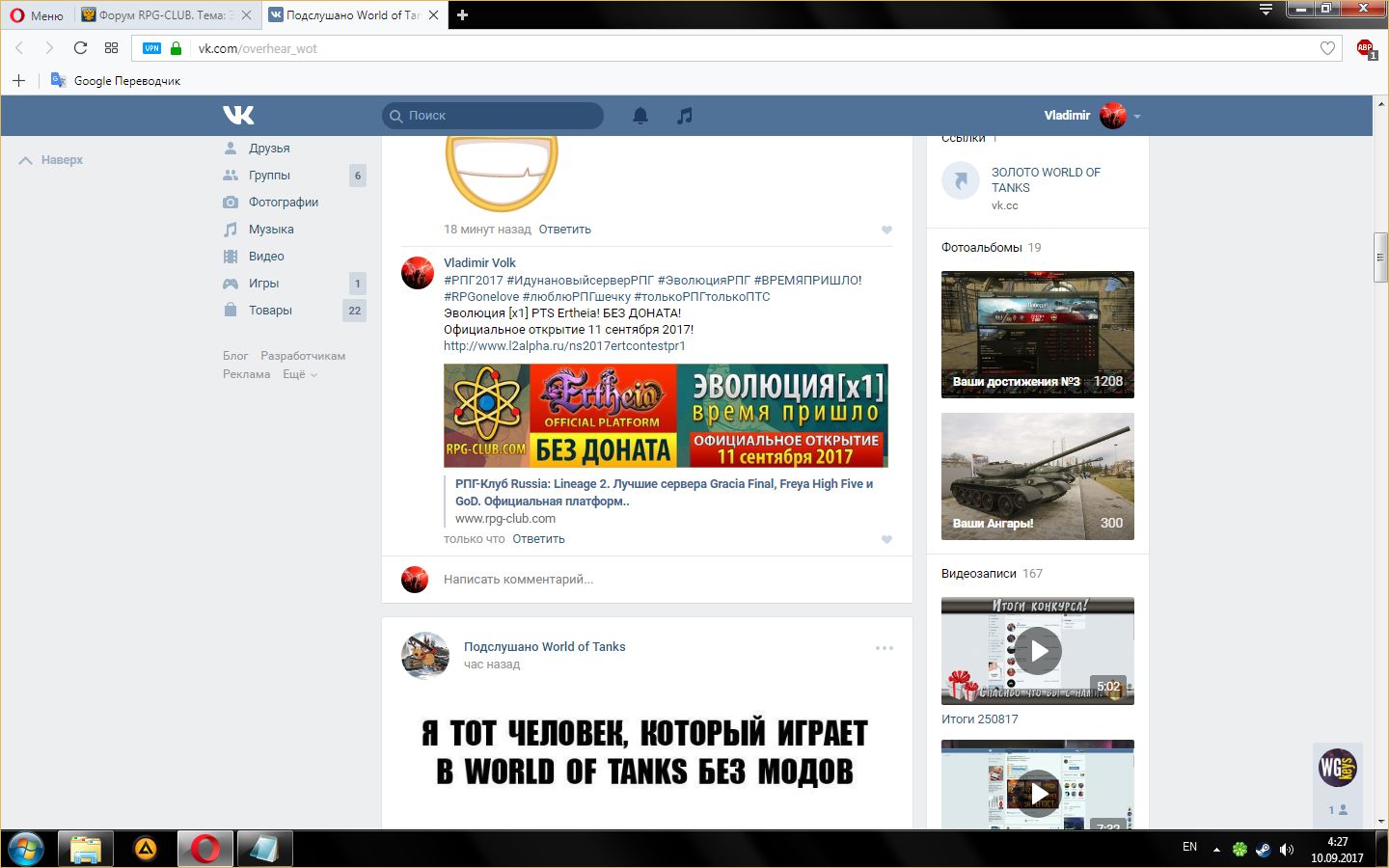Click Ответить under the 18 минут назад comment

[x=565, y=230]
